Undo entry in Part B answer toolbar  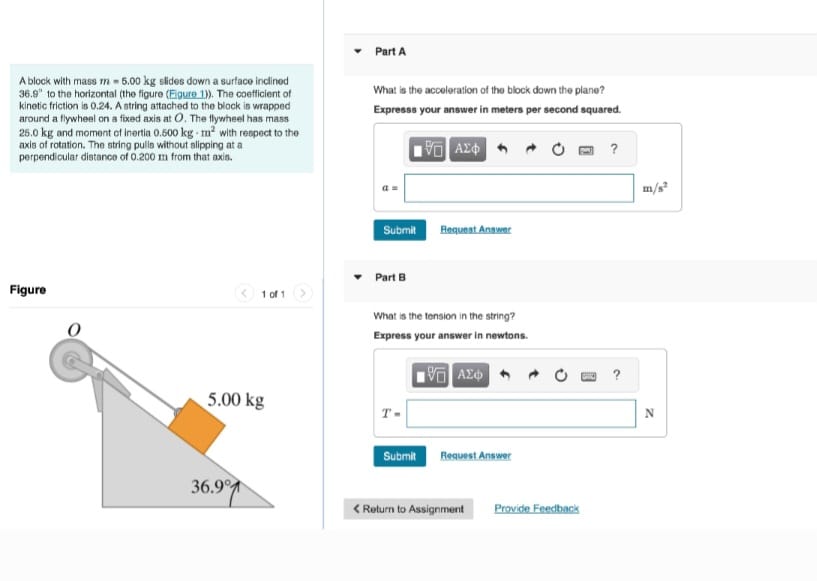[504, 375]
